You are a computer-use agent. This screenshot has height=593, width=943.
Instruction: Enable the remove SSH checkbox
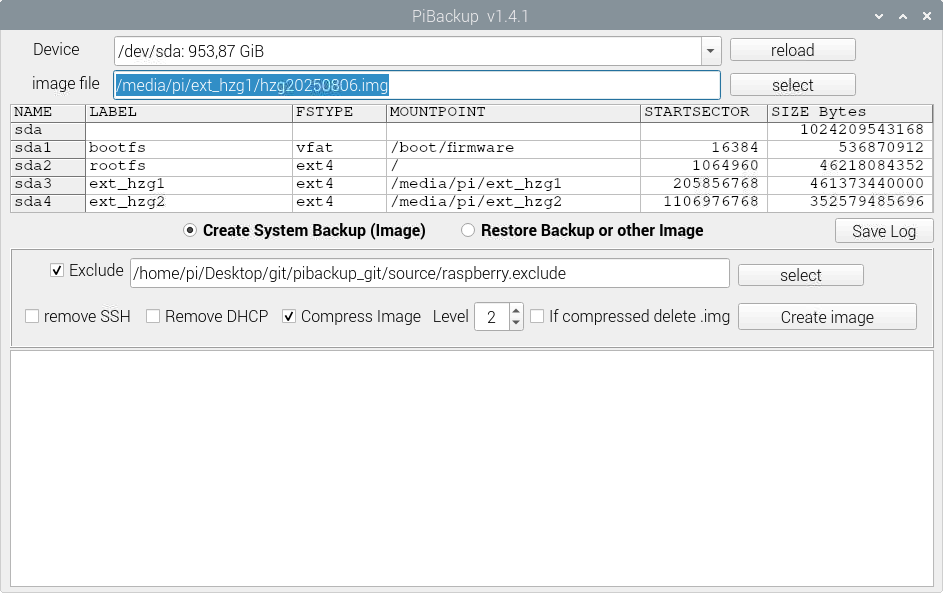[32, 316]
